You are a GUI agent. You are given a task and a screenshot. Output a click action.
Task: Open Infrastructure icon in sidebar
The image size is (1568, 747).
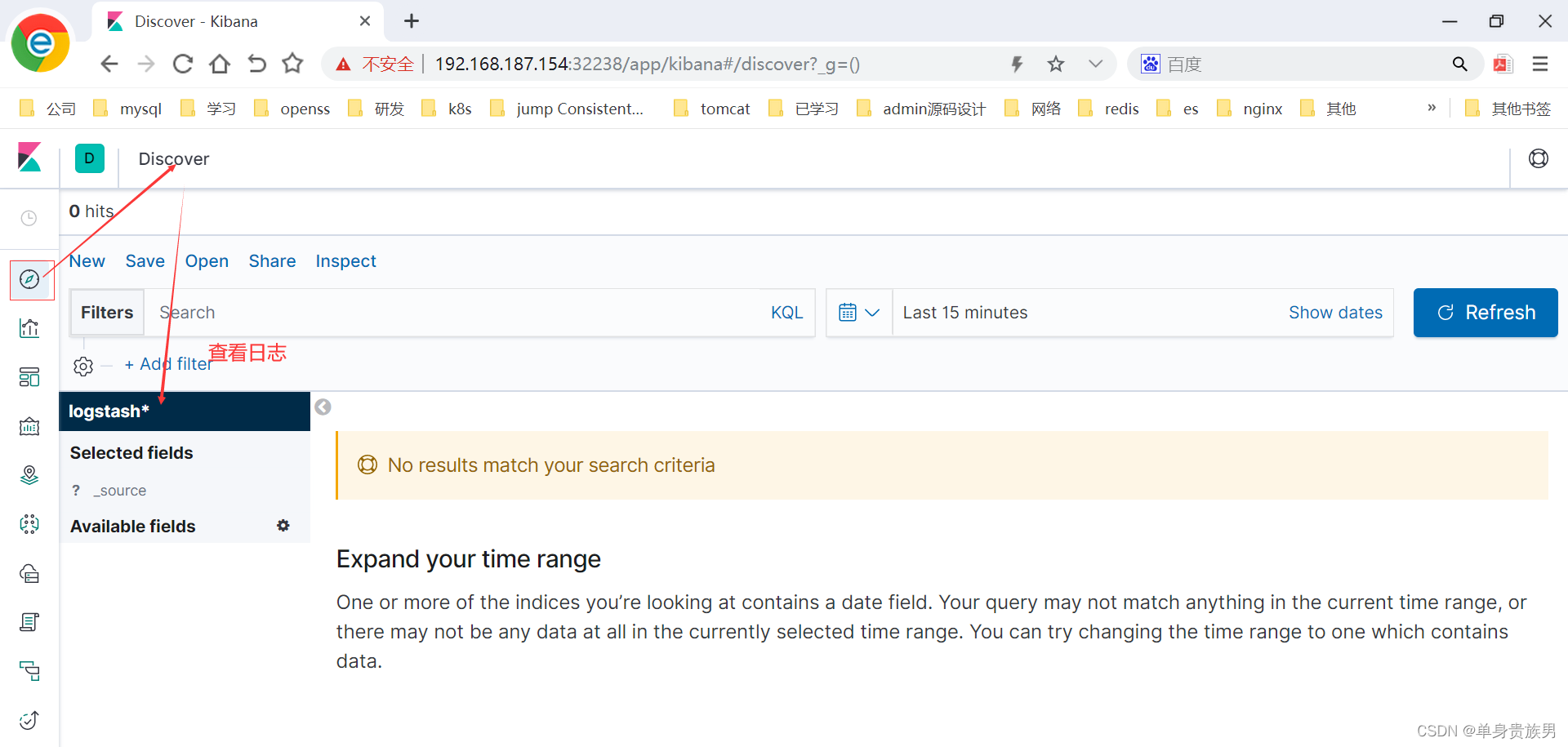pos(29,573)
